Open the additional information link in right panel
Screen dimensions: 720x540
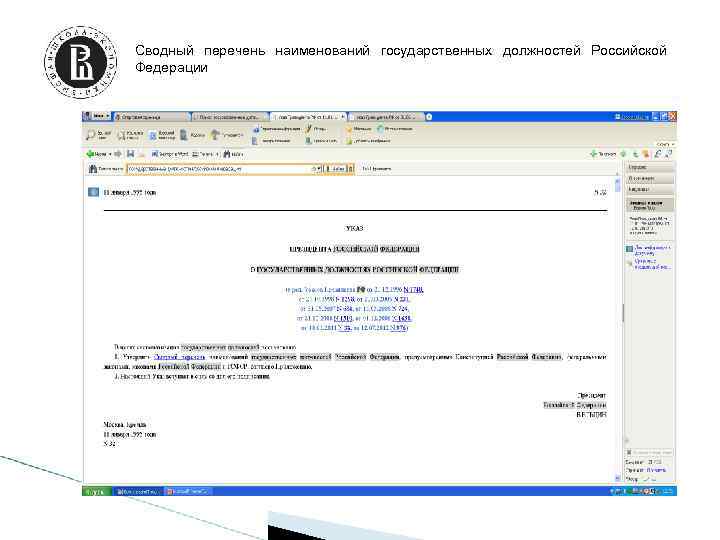(652, 250)
